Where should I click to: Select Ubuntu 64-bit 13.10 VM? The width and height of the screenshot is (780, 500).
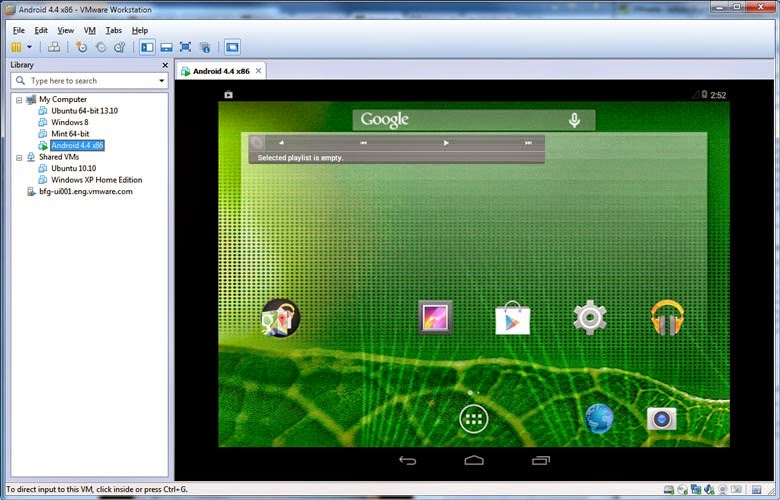[85, 110]
